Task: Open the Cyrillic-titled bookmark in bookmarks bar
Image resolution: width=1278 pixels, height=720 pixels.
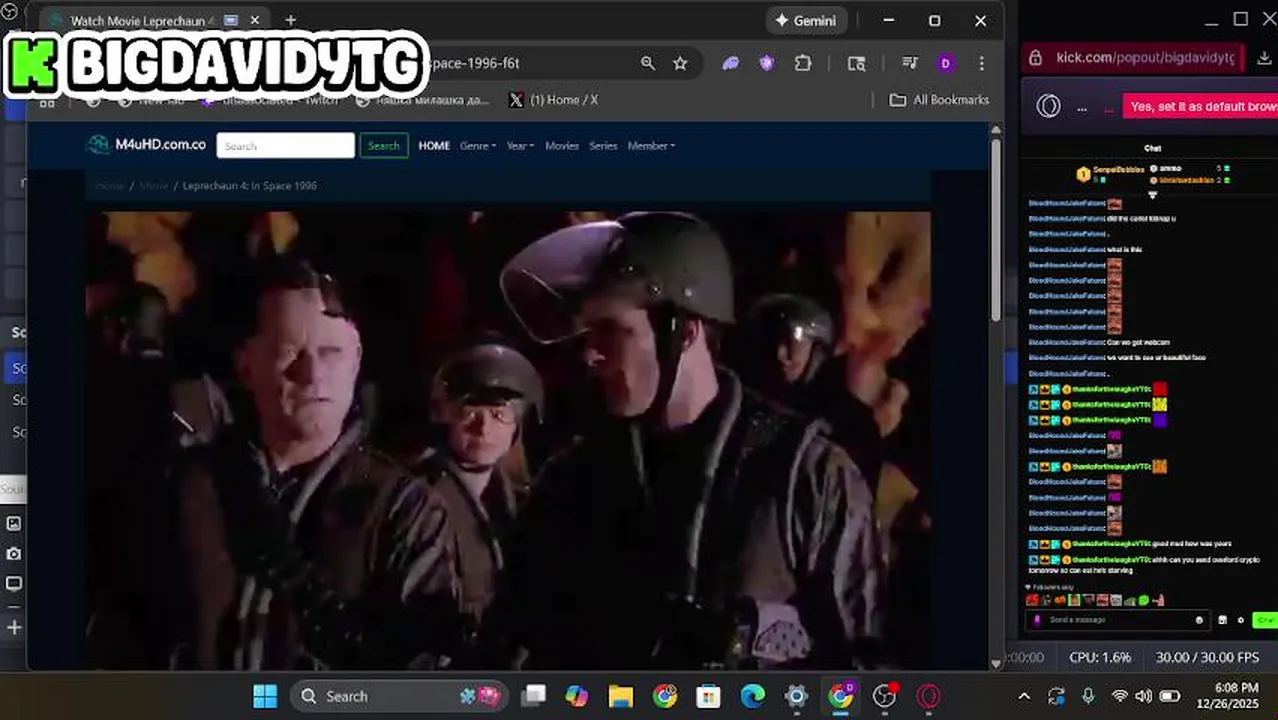Action: point(423,100)
